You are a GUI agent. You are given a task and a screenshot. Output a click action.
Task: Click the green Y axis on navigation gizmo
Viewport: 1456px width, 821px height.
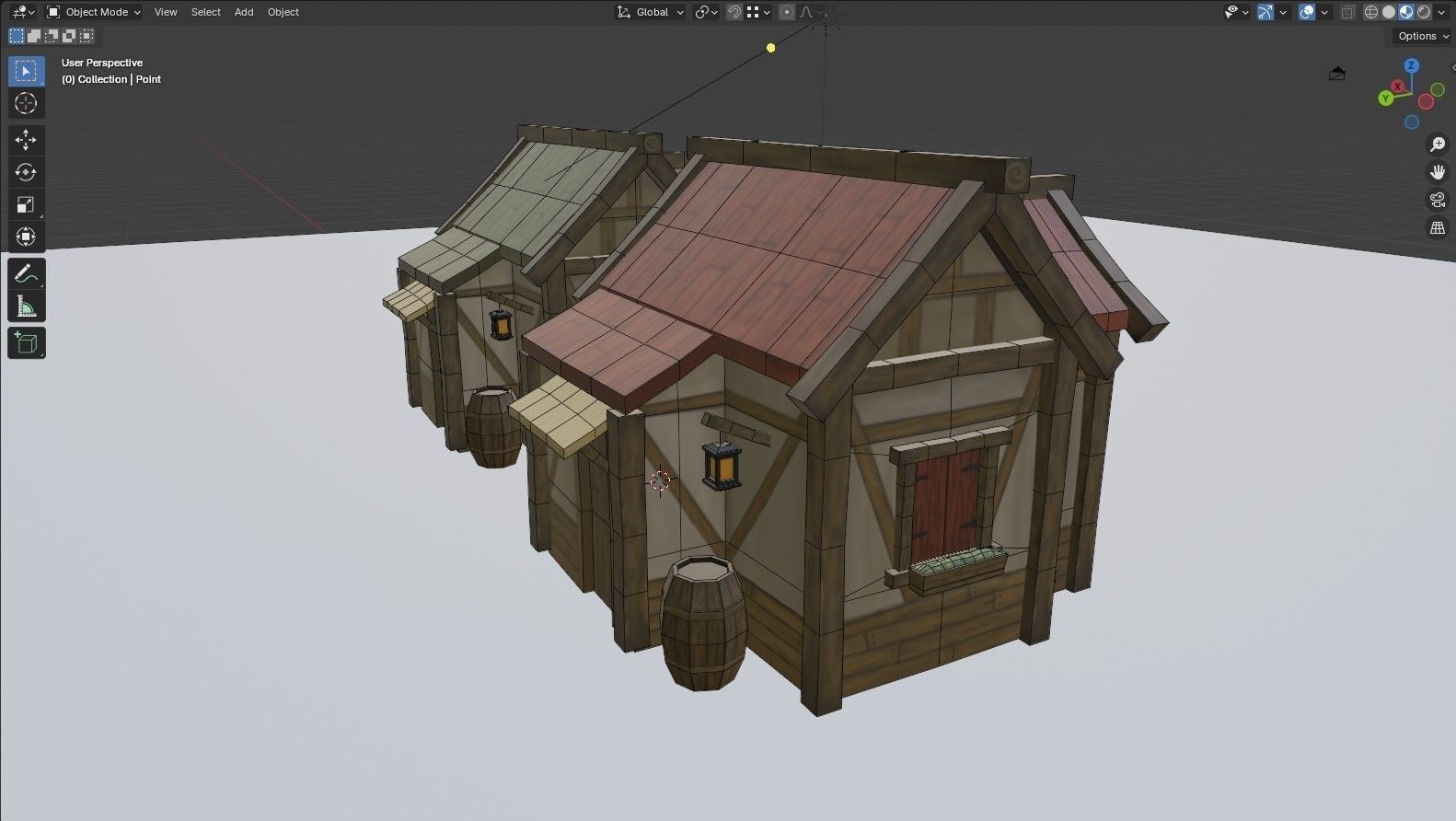1385,98
